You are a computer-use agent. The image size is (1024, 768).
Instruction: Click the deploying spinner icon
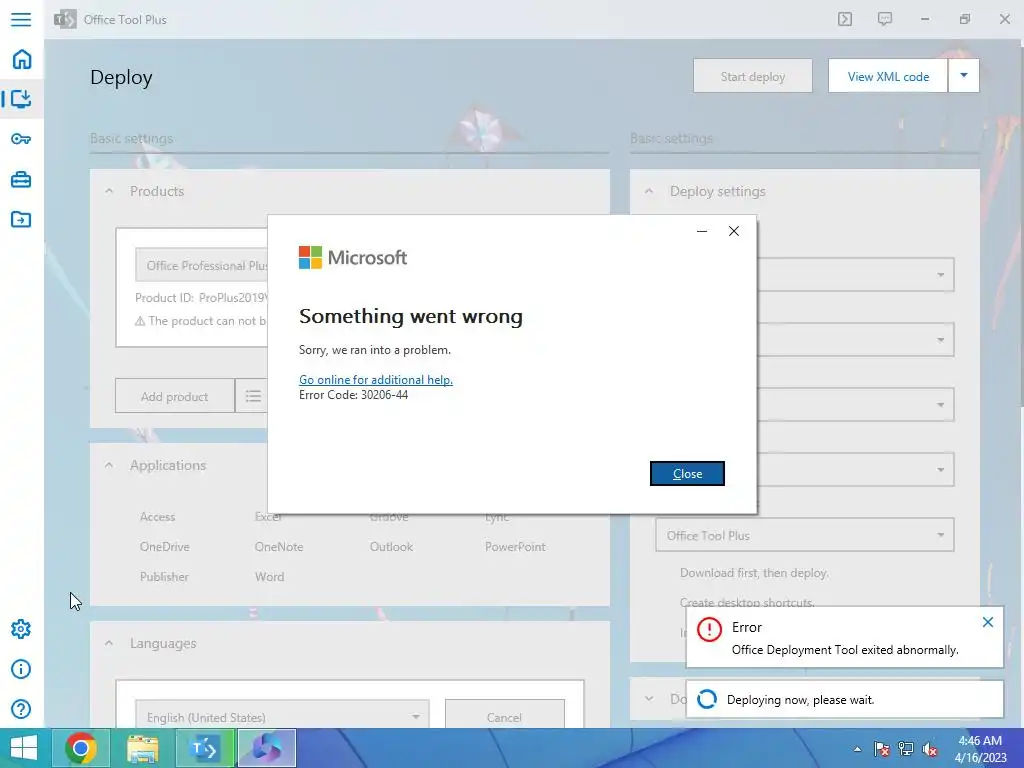click(707, 699)
